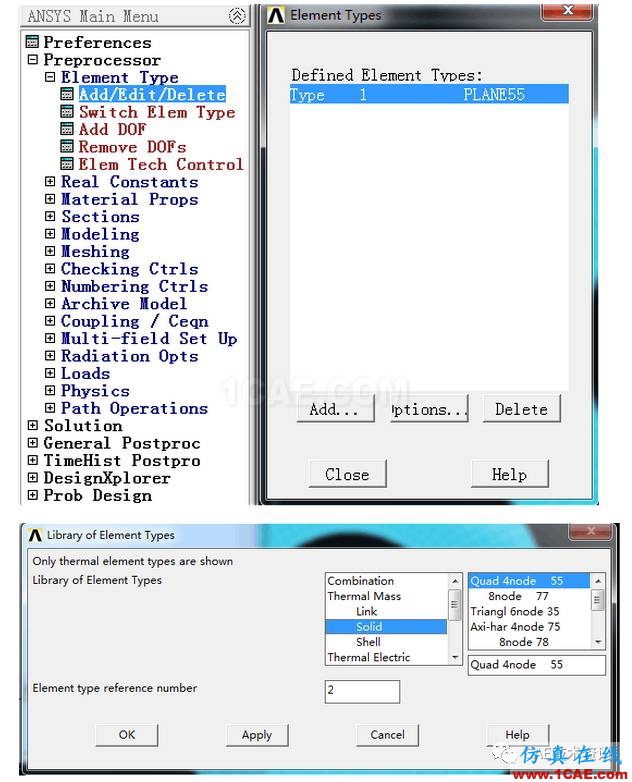Click Element type reference number field
Image resolution: width=632 pixels, height=782 pixels.
pyautogui.click(x=362, y=691)
